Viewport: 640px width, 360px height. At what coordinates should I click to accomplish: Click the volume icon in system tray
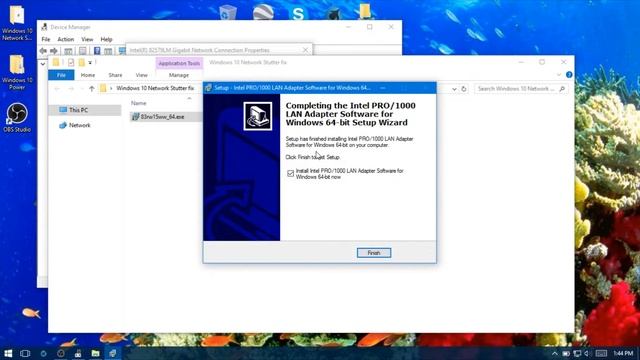pos(587,353)
